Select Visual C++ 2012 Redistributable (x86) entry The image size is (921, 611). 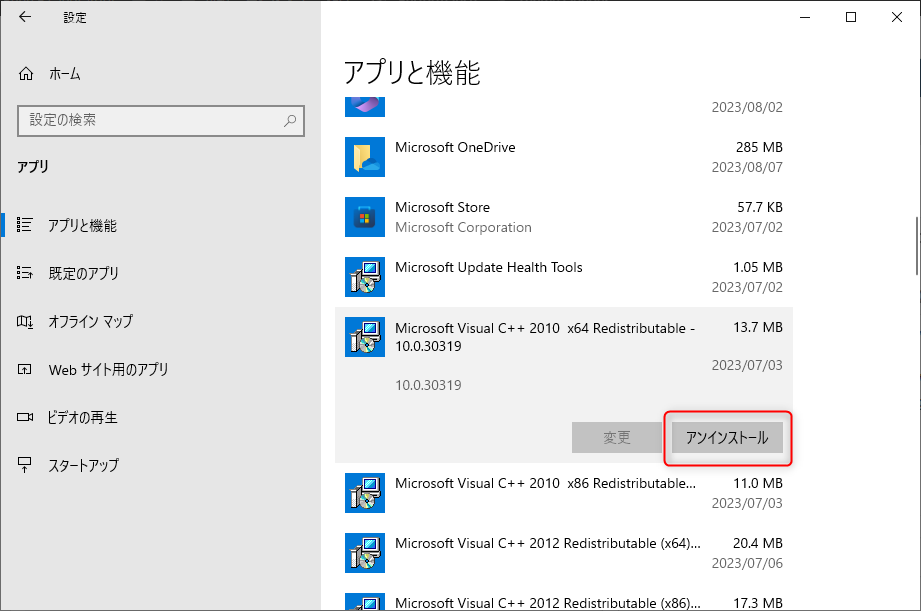click(547, 603)
